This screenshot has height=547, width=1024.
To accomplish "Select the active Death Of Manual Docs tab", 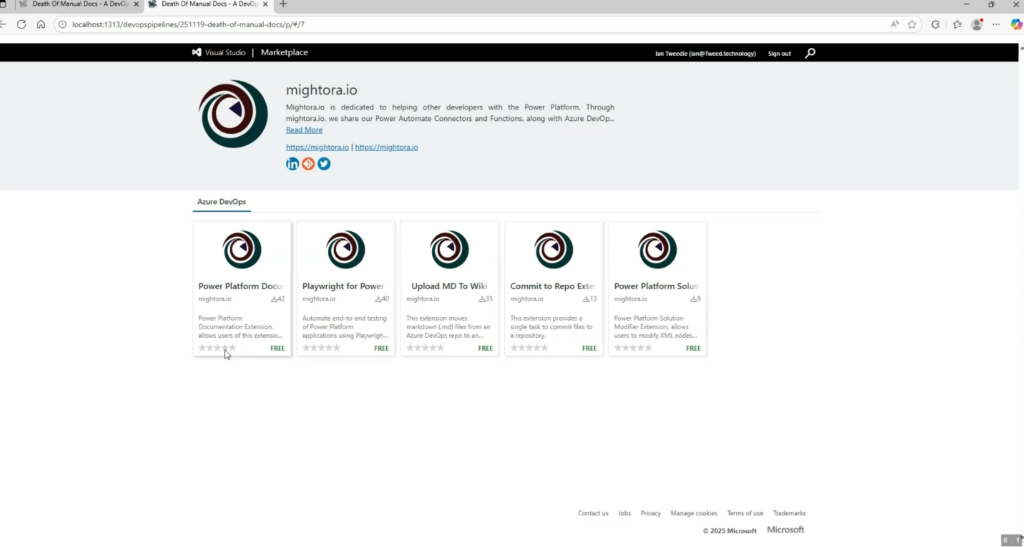I will pyautogui.click(x=208, y=4).
